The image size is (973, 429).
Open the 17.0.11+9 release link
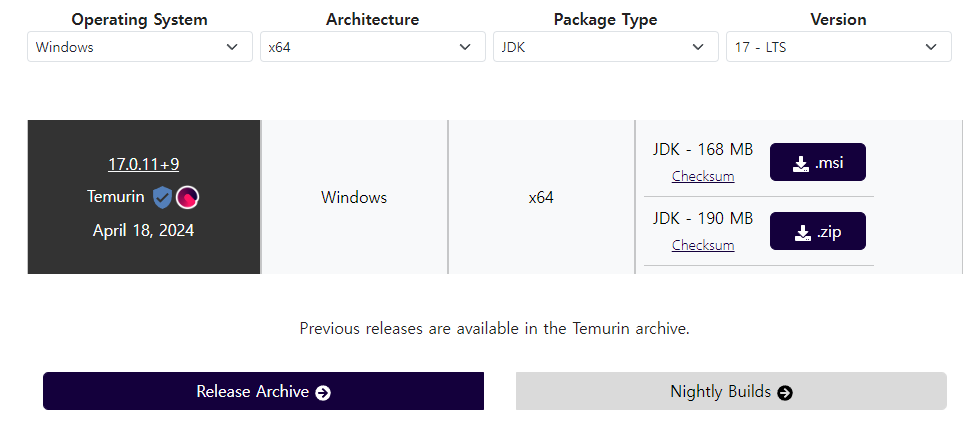point(143,164)
